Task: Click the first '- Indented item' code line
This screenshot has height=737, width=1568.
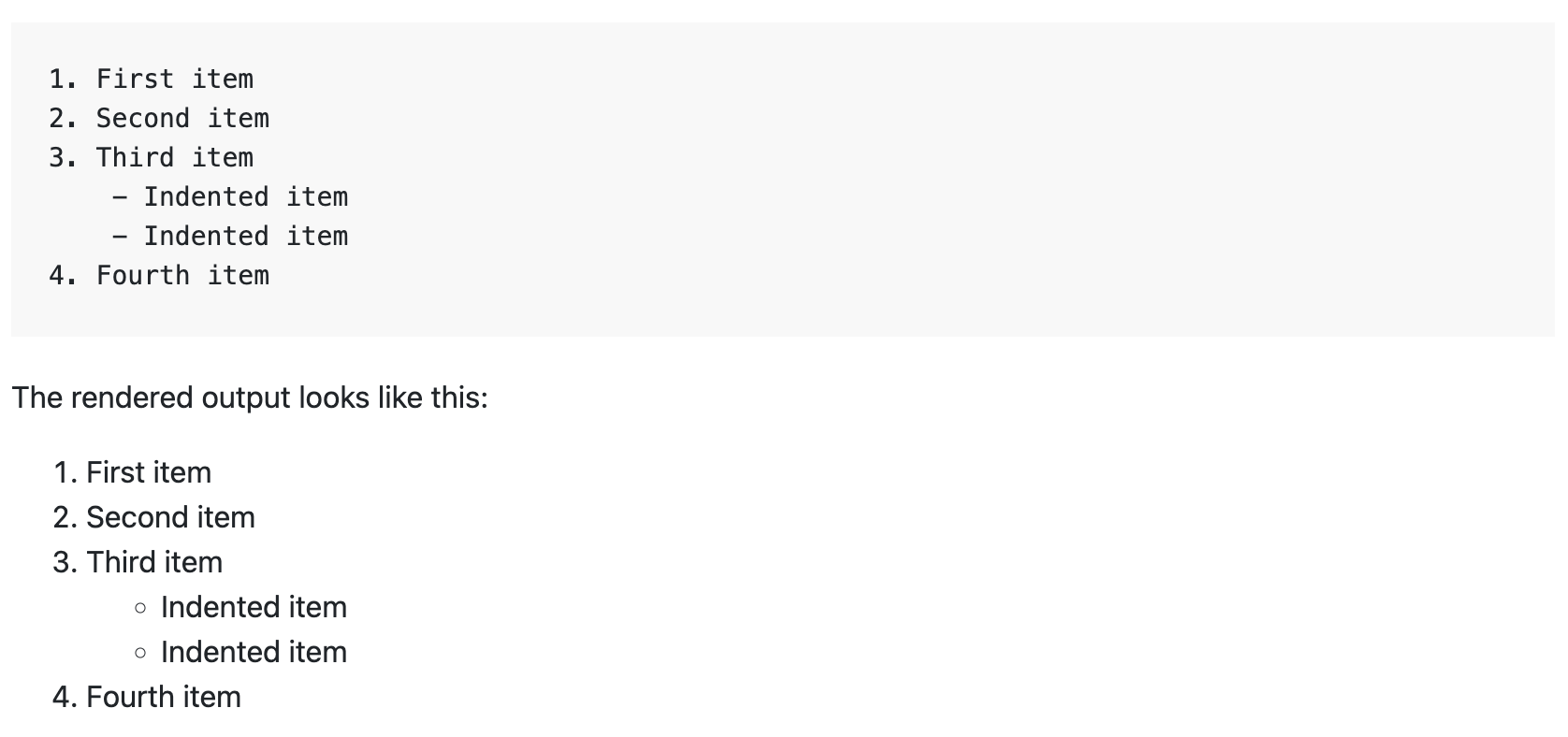Action: pyautogui.click(x=230, y=196)
